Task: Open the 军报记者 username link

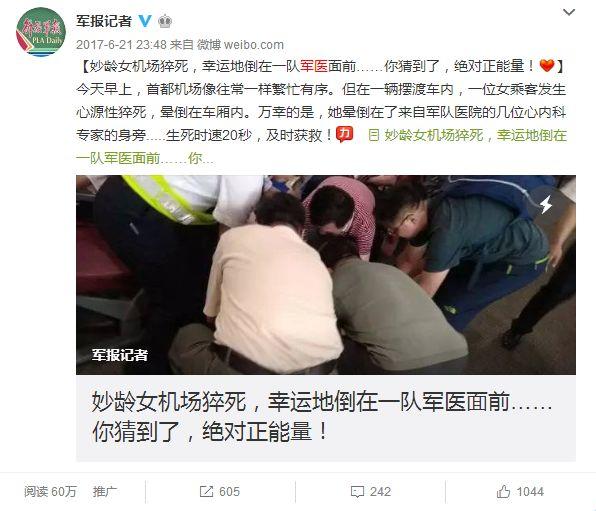Action: (104, 21)
